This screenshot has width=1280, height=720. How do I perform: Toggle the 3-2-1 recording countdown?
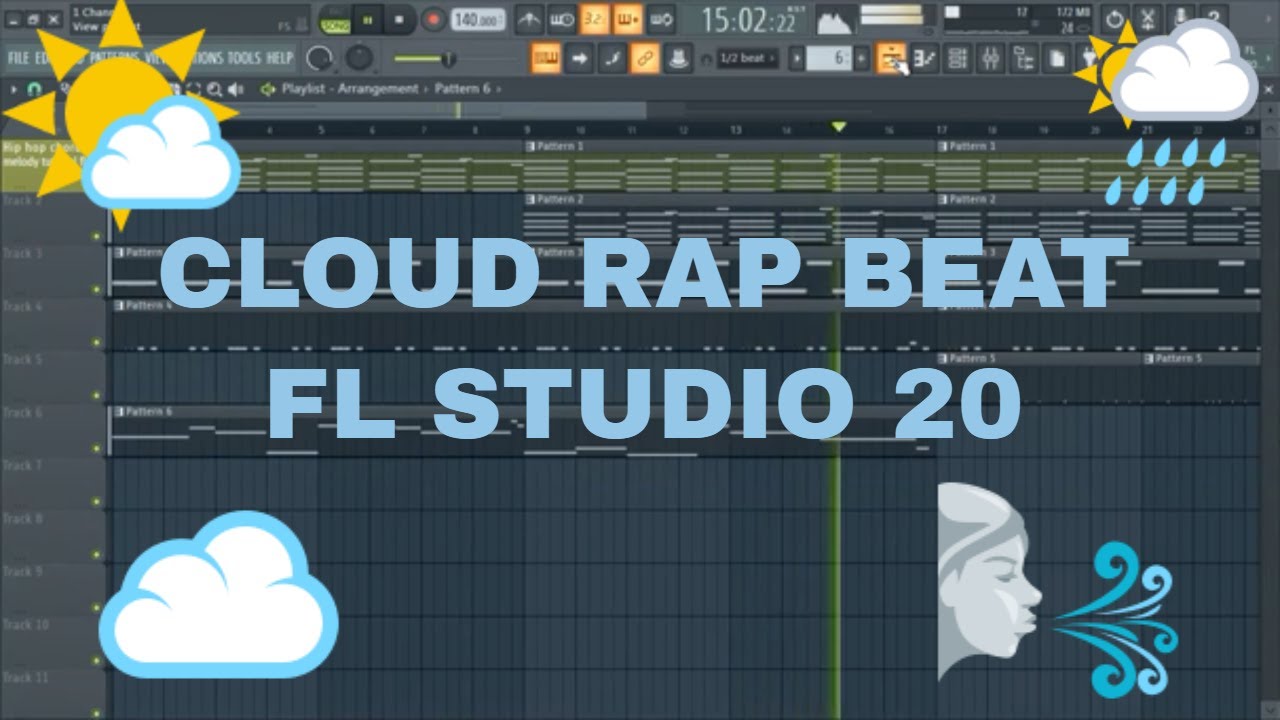tap(594, 18)
